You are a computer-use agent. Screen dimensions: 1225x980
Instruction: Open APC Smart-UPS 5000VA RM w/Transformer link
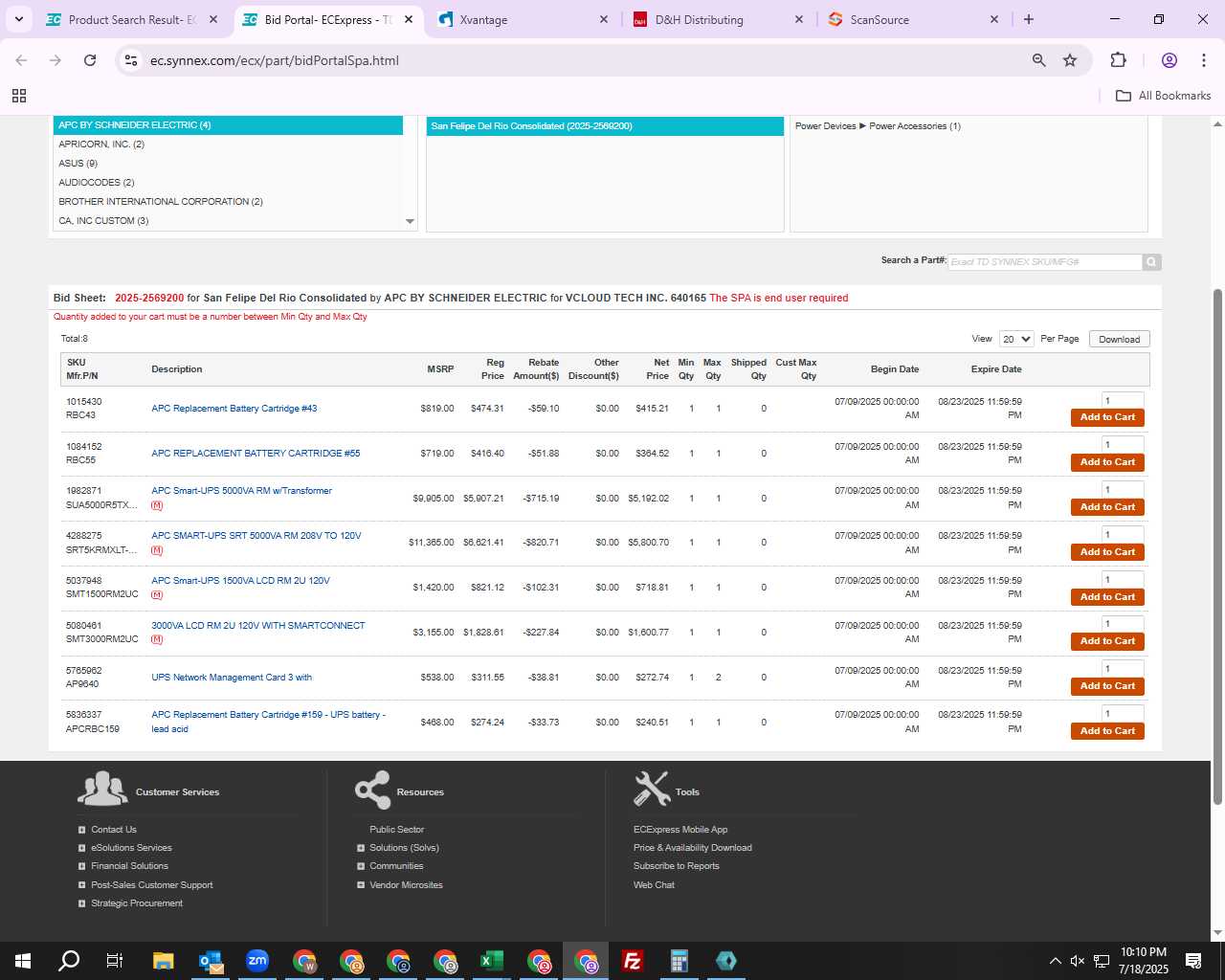[x=241, y=491]
